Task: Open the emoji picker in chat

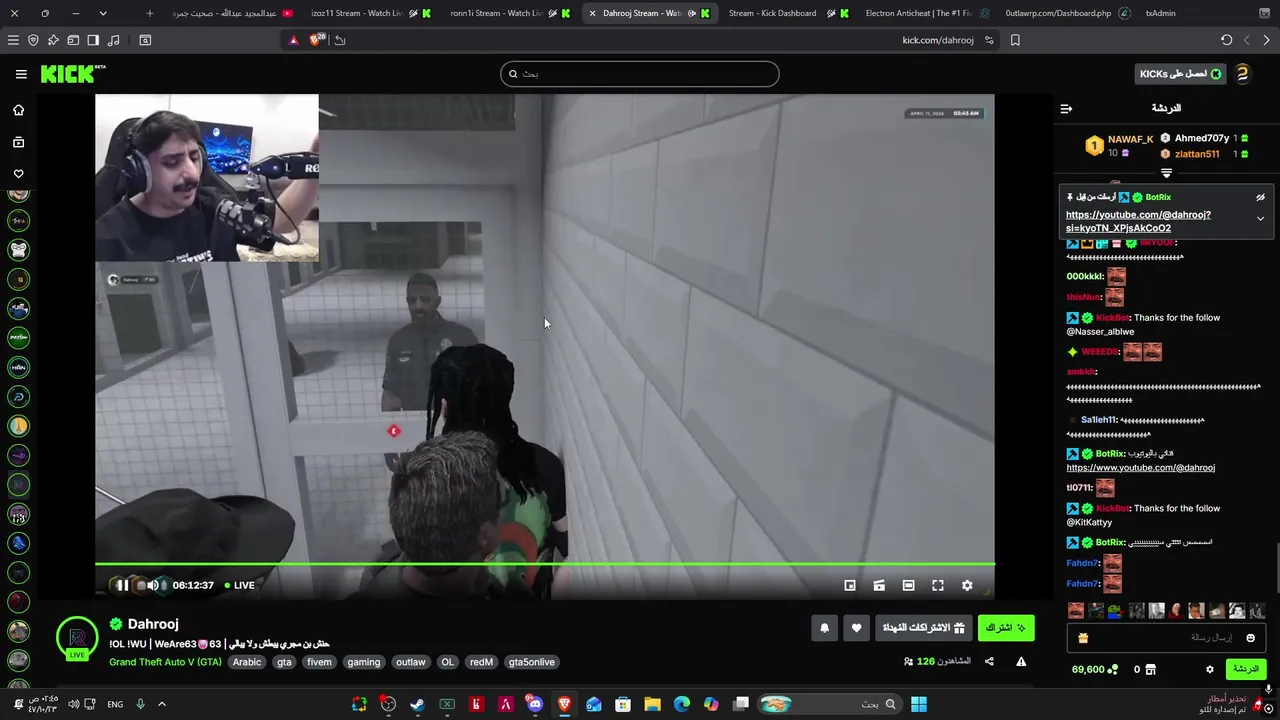Action: [1251, 637]
